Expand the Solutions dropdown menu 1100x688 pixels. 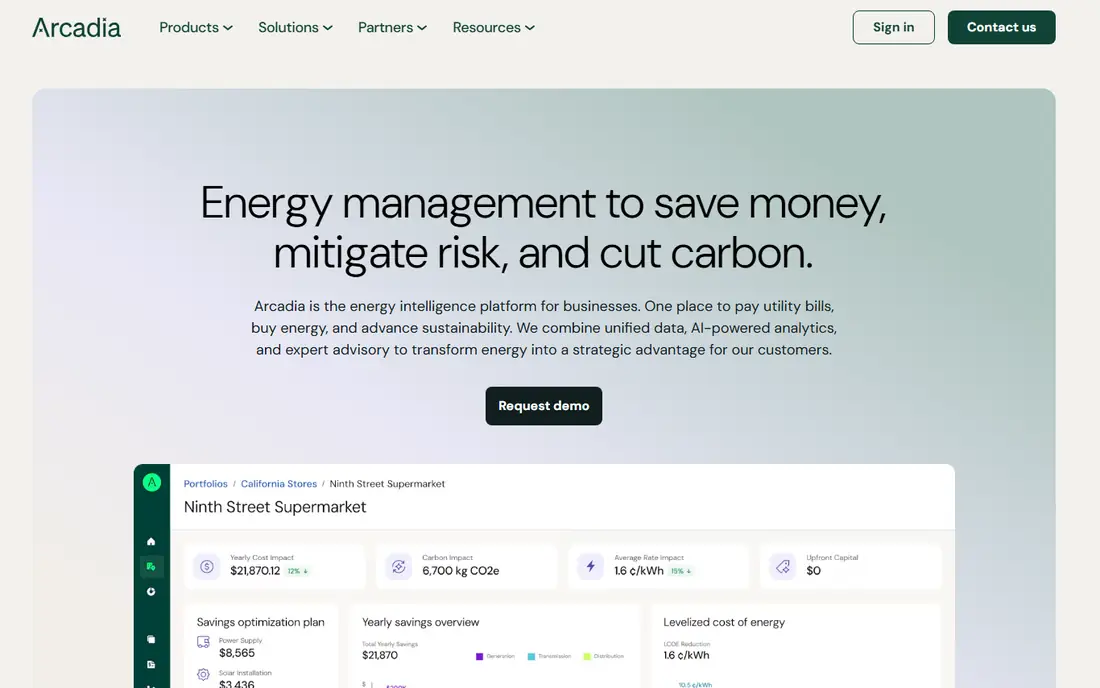[295, 27]
